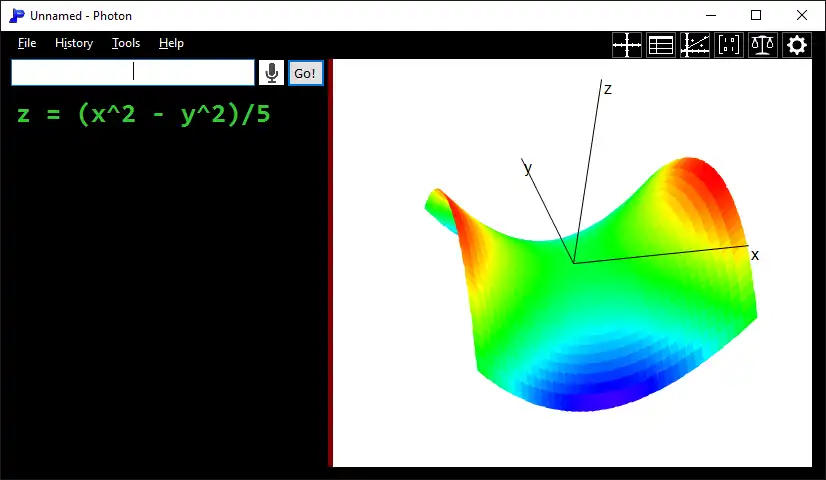Open the Help menu
Viewport: 826px width, 480px height.
click(x=171, y=43)
